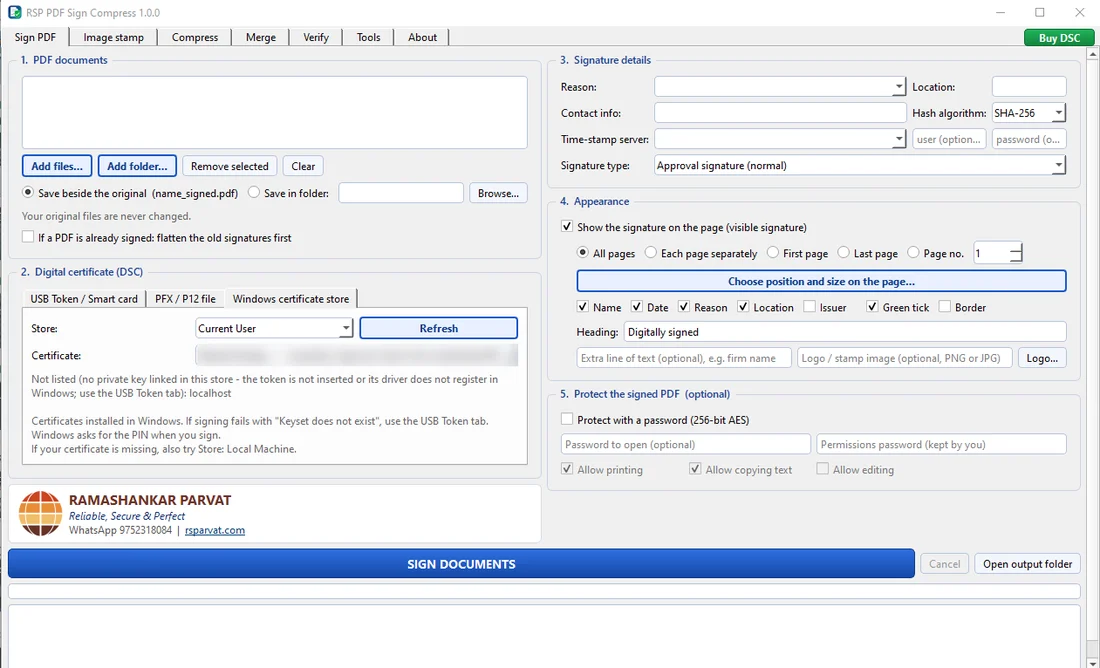Click the Cancel button
The height and width of the screenshot is (668, 1100).
point(944,564)
